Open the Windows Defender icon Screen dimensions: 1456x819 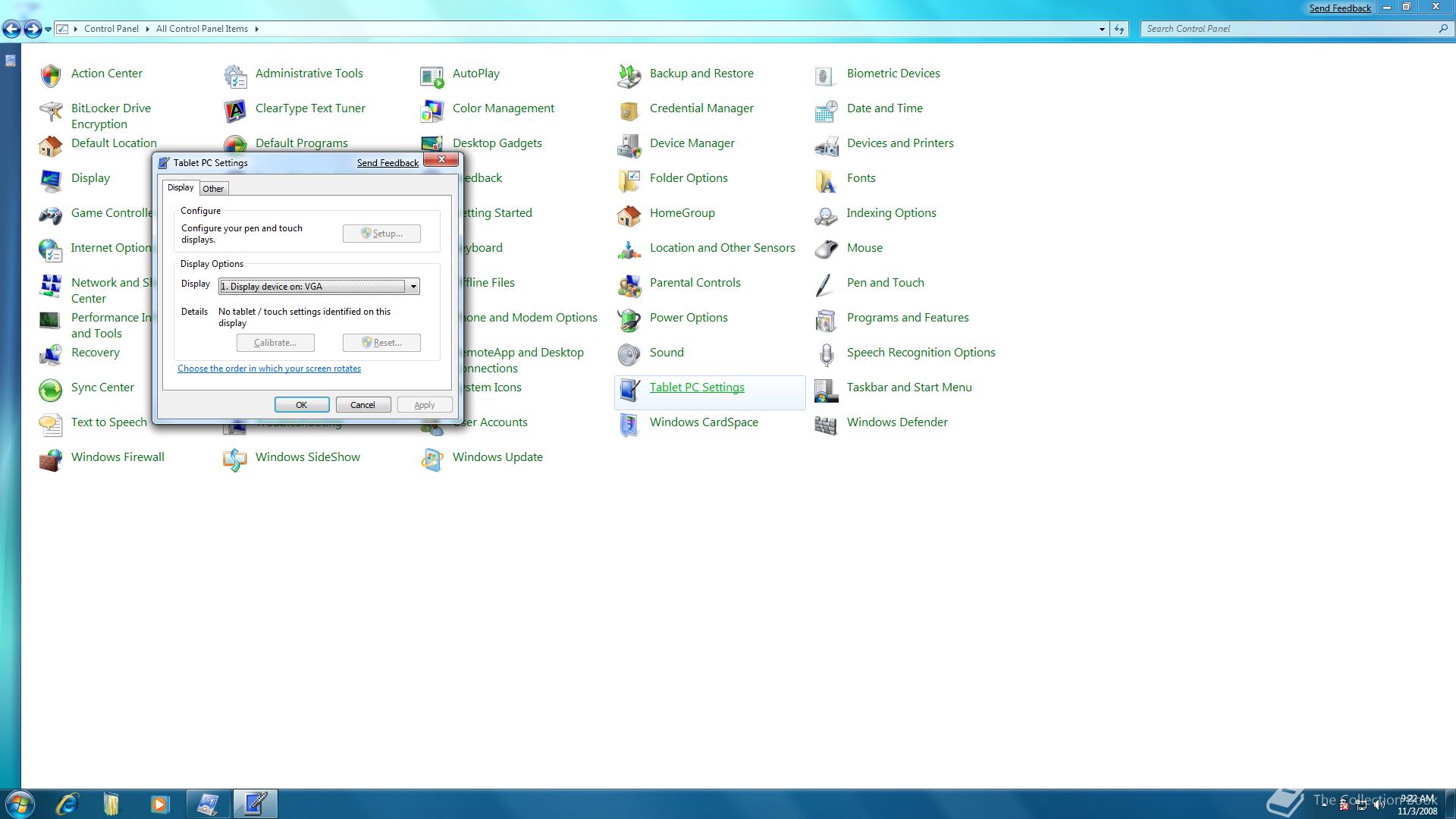(x=827, y=424)
